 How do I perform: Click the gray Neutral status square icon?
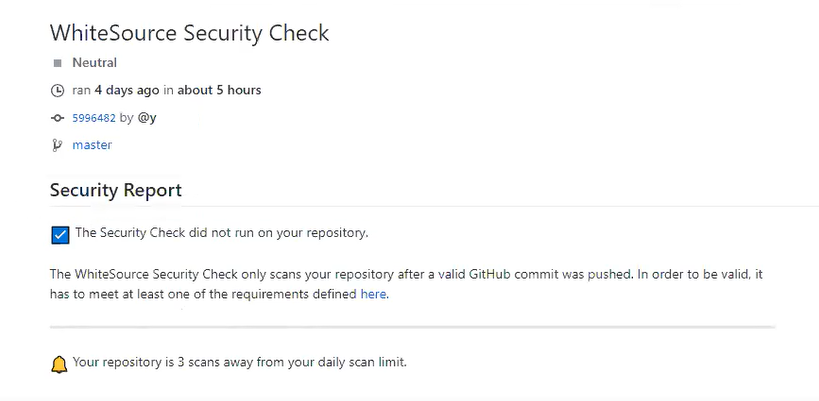click(x=57, y=63)
